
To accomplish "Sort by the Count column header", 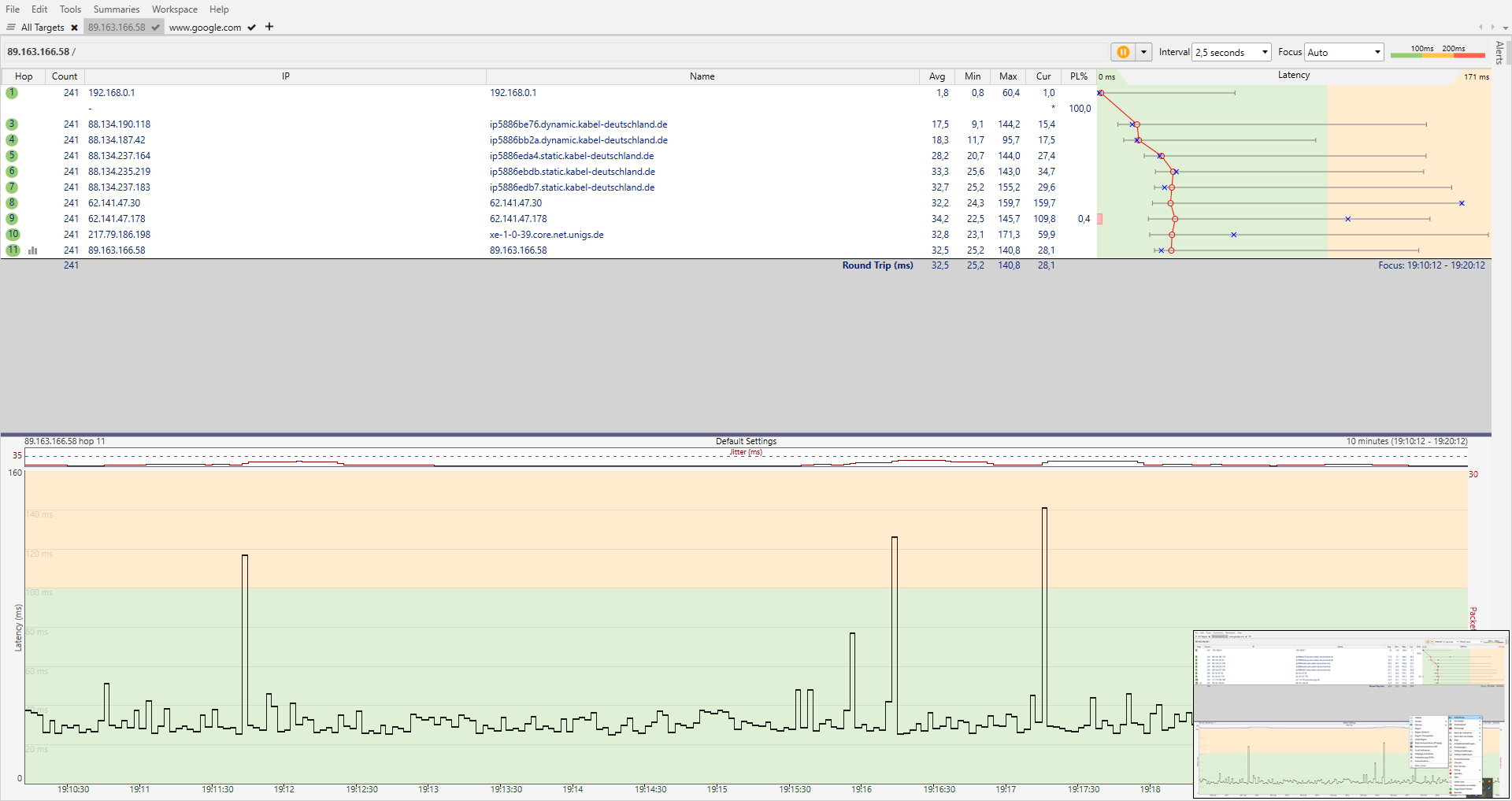I will click(x=65, y=76).
